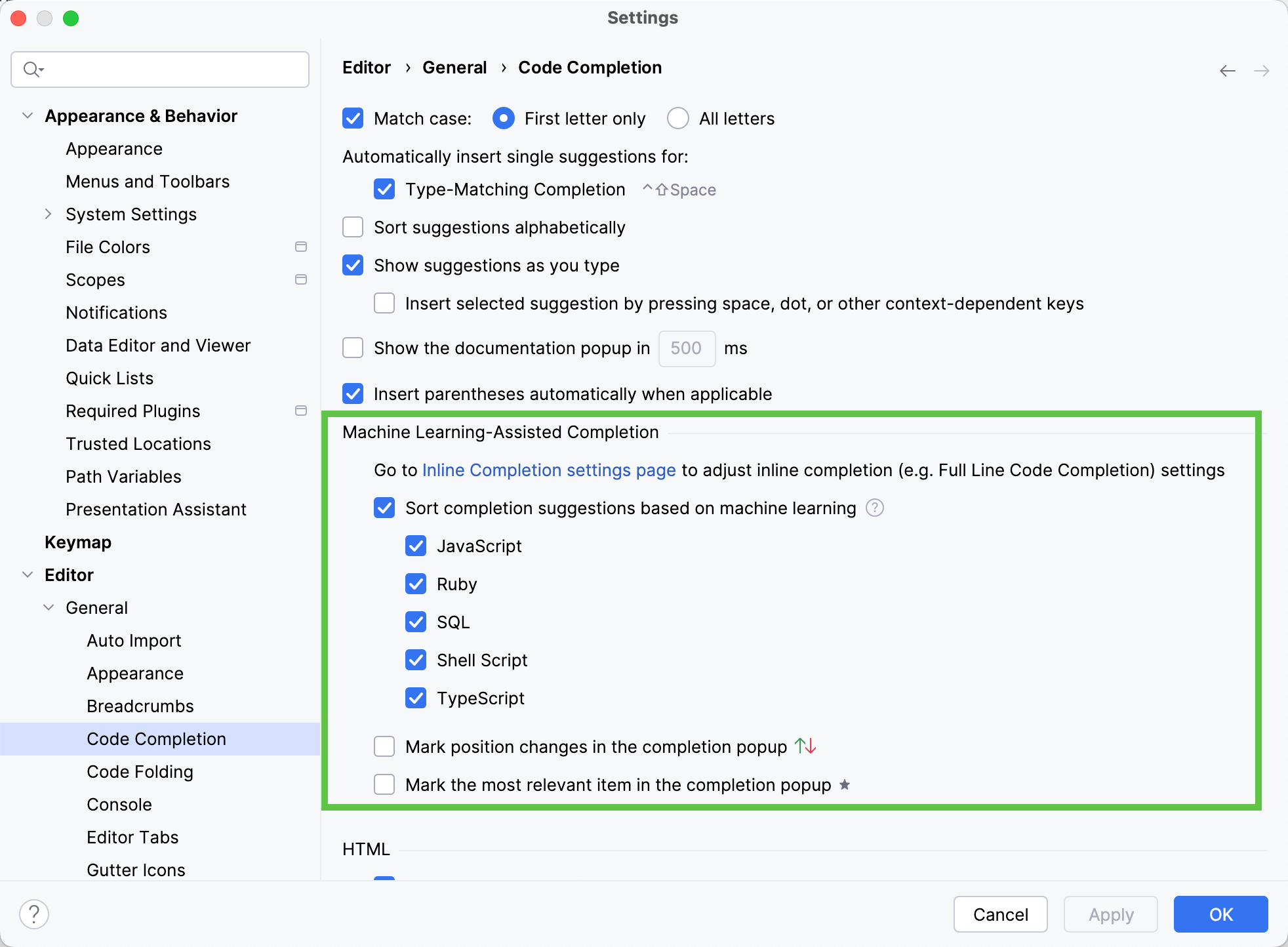Expand the System Settings tree item

48,214
